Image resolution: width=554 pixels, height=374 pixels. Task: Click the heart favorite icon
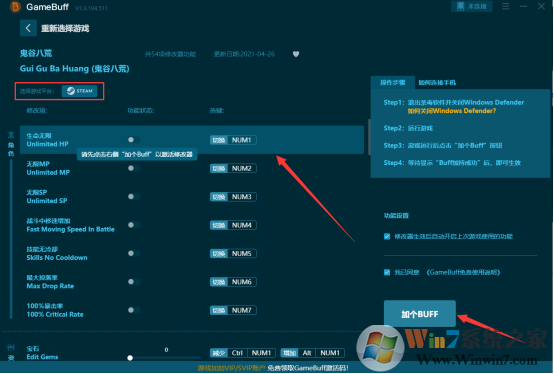click(296, 54)
